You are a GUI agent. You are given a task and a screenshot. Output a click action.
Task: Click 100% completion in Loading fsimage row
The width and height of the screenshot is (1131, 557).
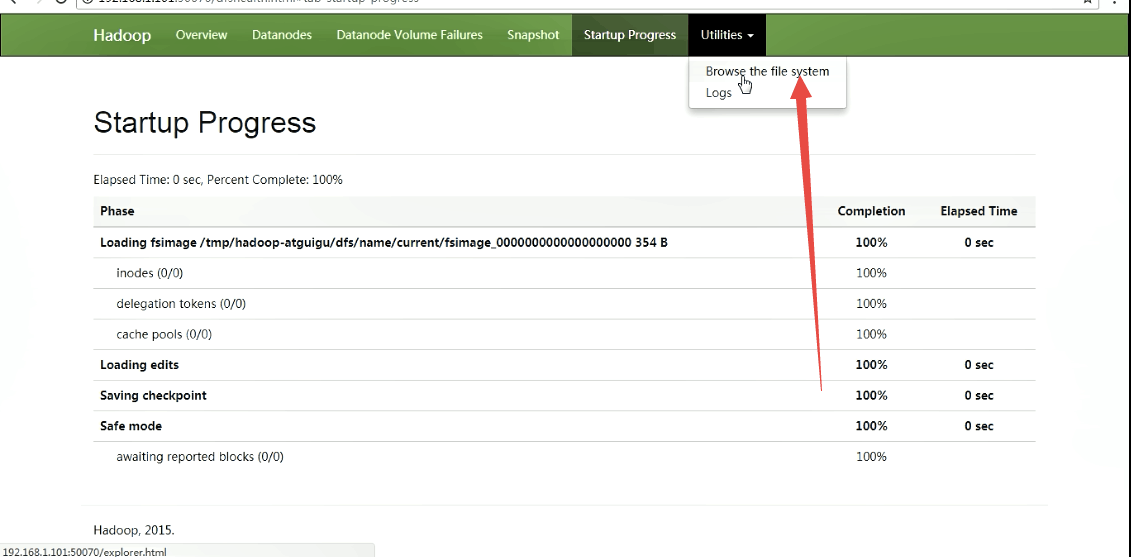(871, 242)
